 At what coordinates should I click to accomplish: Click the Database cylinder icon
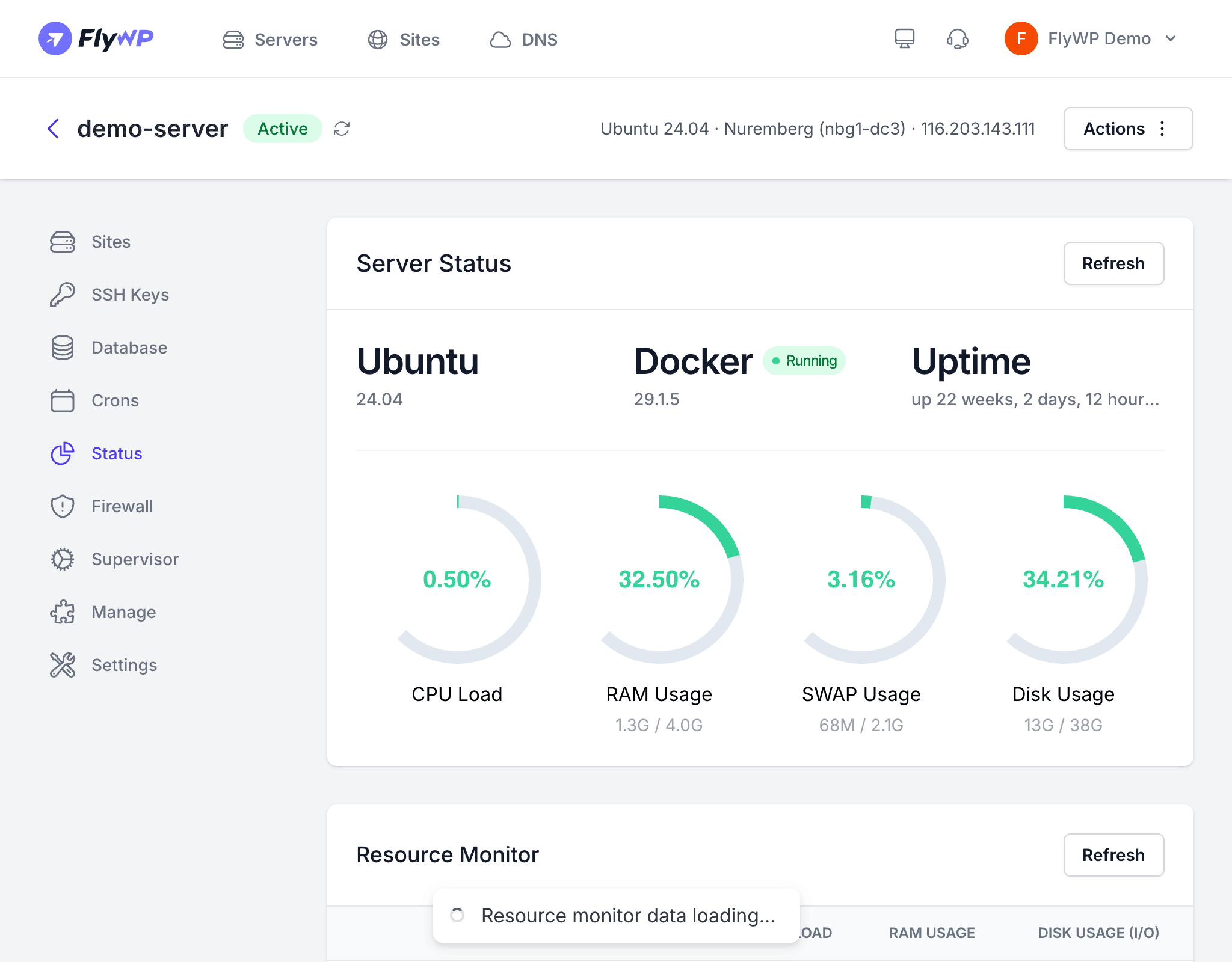(63, 348)
